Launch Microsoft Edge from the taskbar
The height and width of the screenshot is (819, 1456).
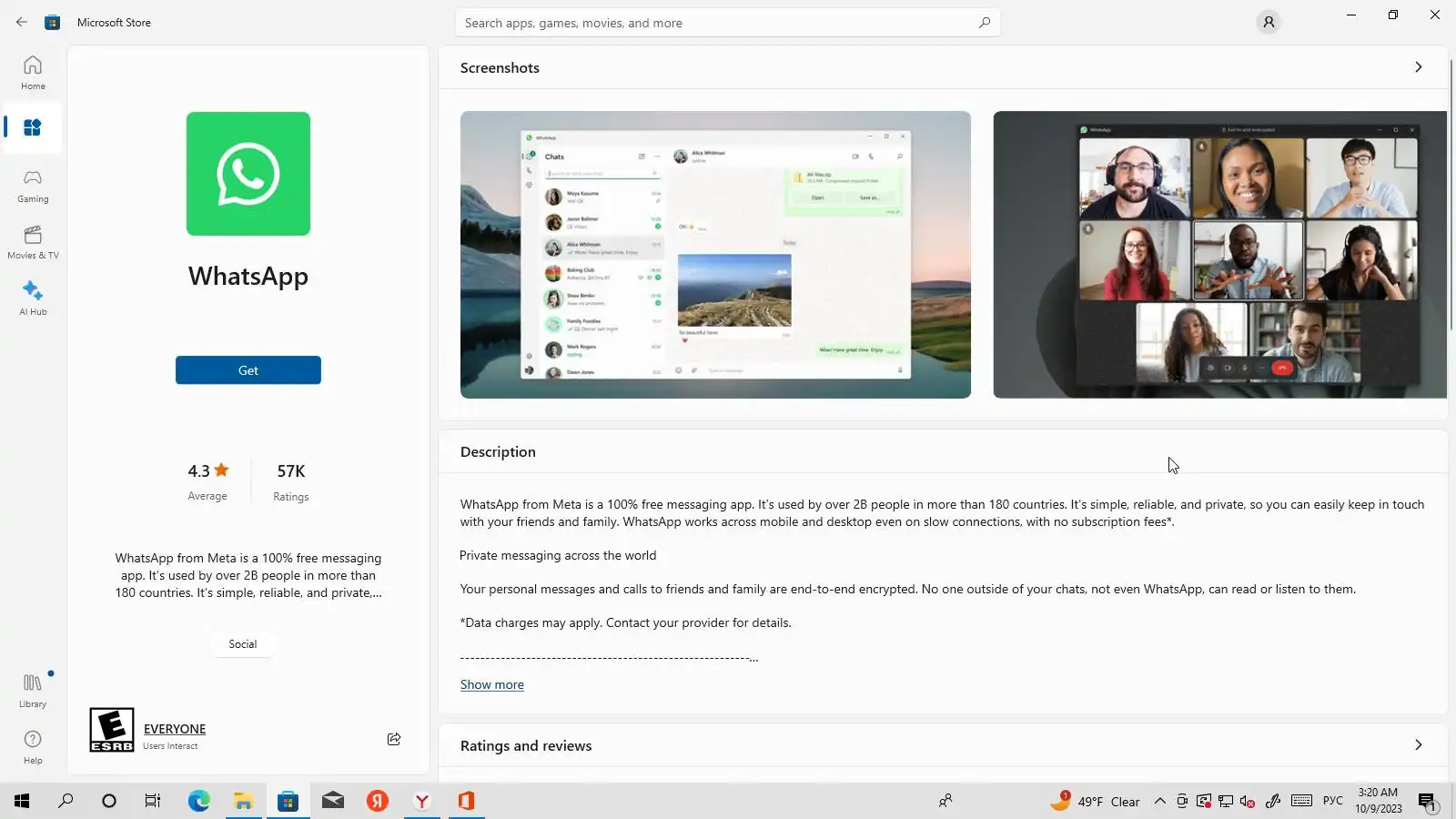click(198, 801)
